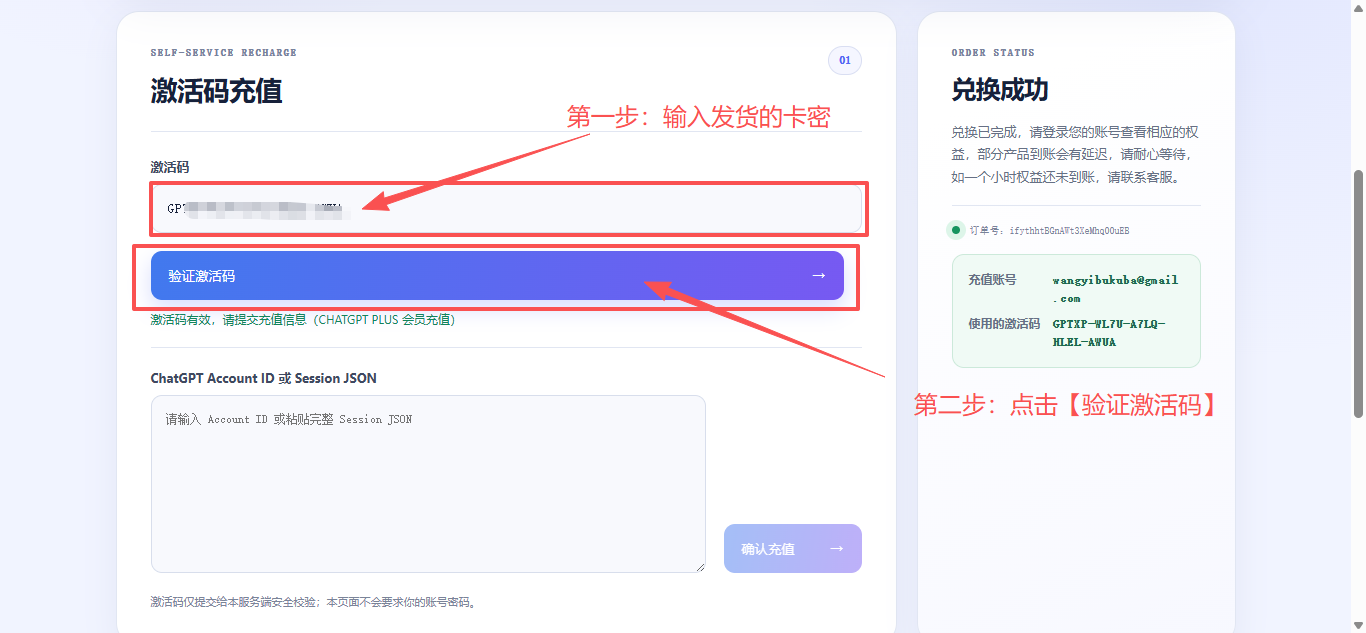Click the 验证激活码 button

(497, 275)
